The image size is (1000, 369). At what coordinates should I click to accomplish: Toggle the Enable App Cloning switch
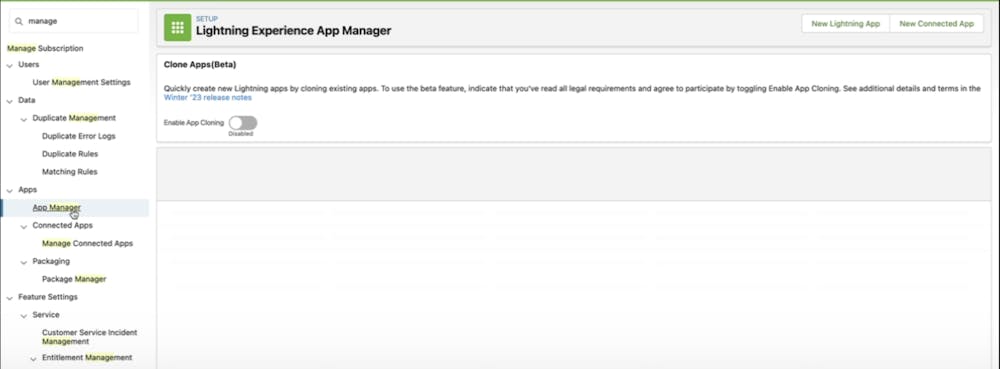(243, 123)
